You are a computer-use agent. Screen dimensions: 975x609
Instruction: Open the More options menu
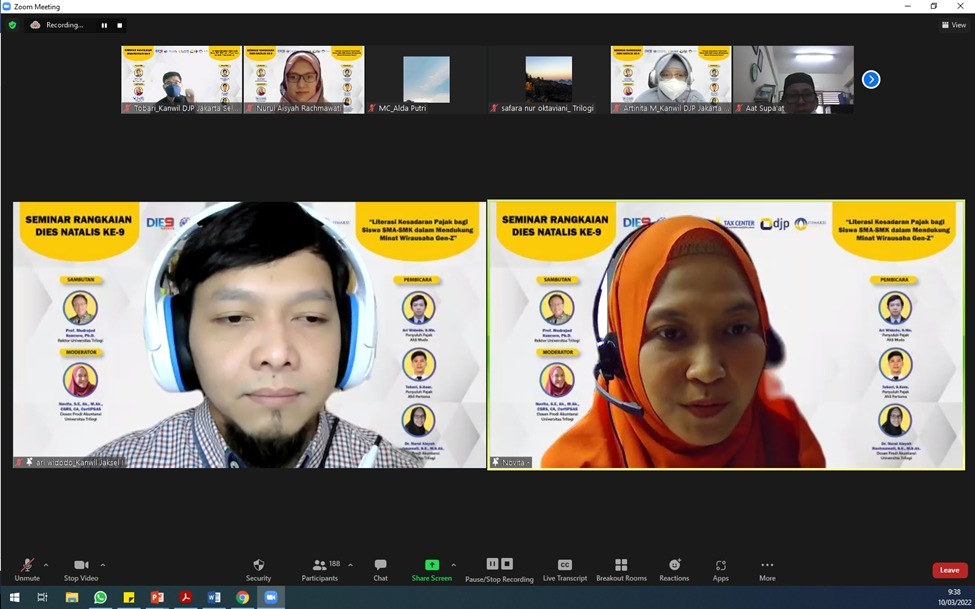pyautogui.click(x=767, y=569)
